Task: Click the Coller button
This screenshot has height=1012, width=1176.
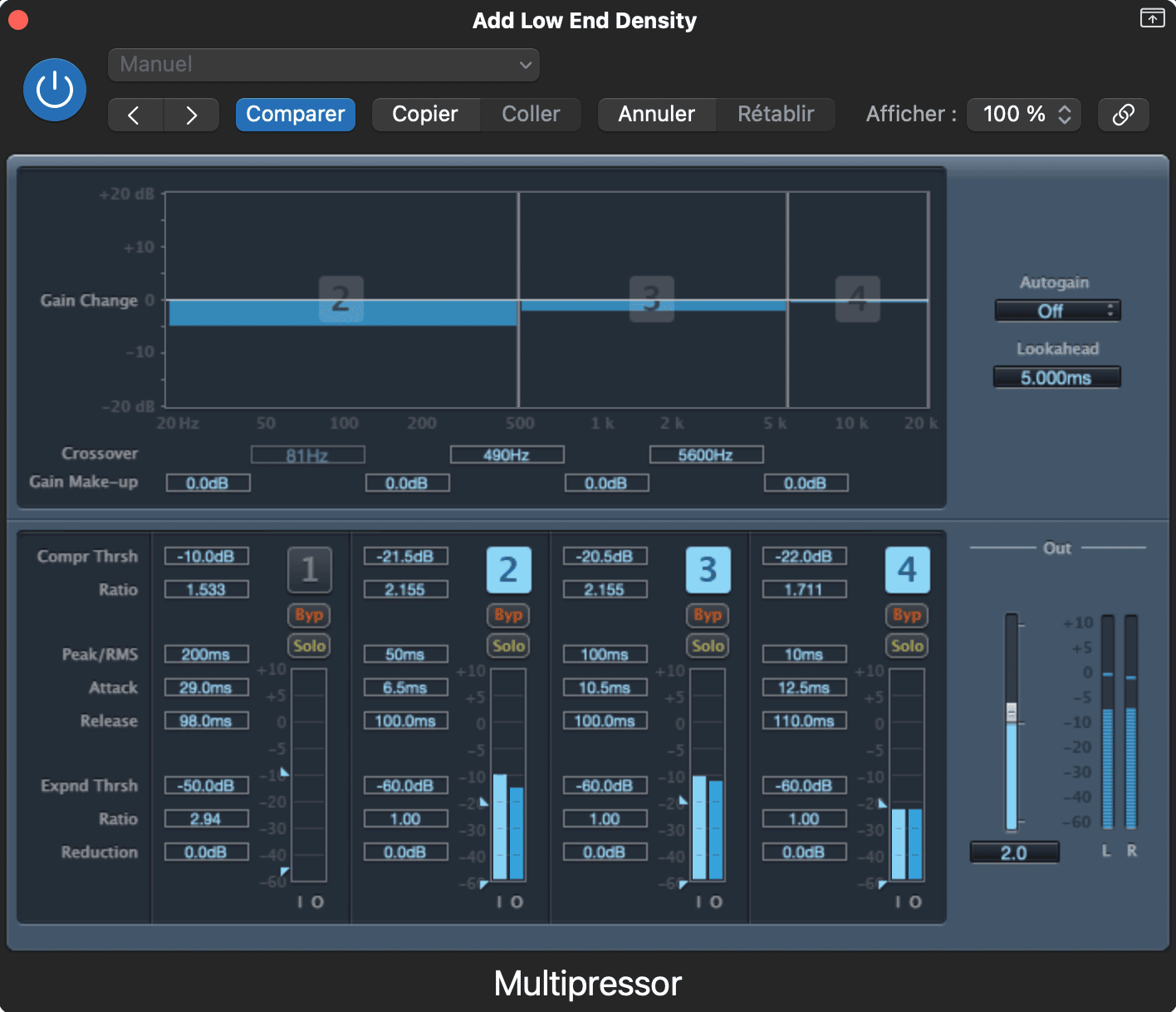Action: [x=531, y=115]
